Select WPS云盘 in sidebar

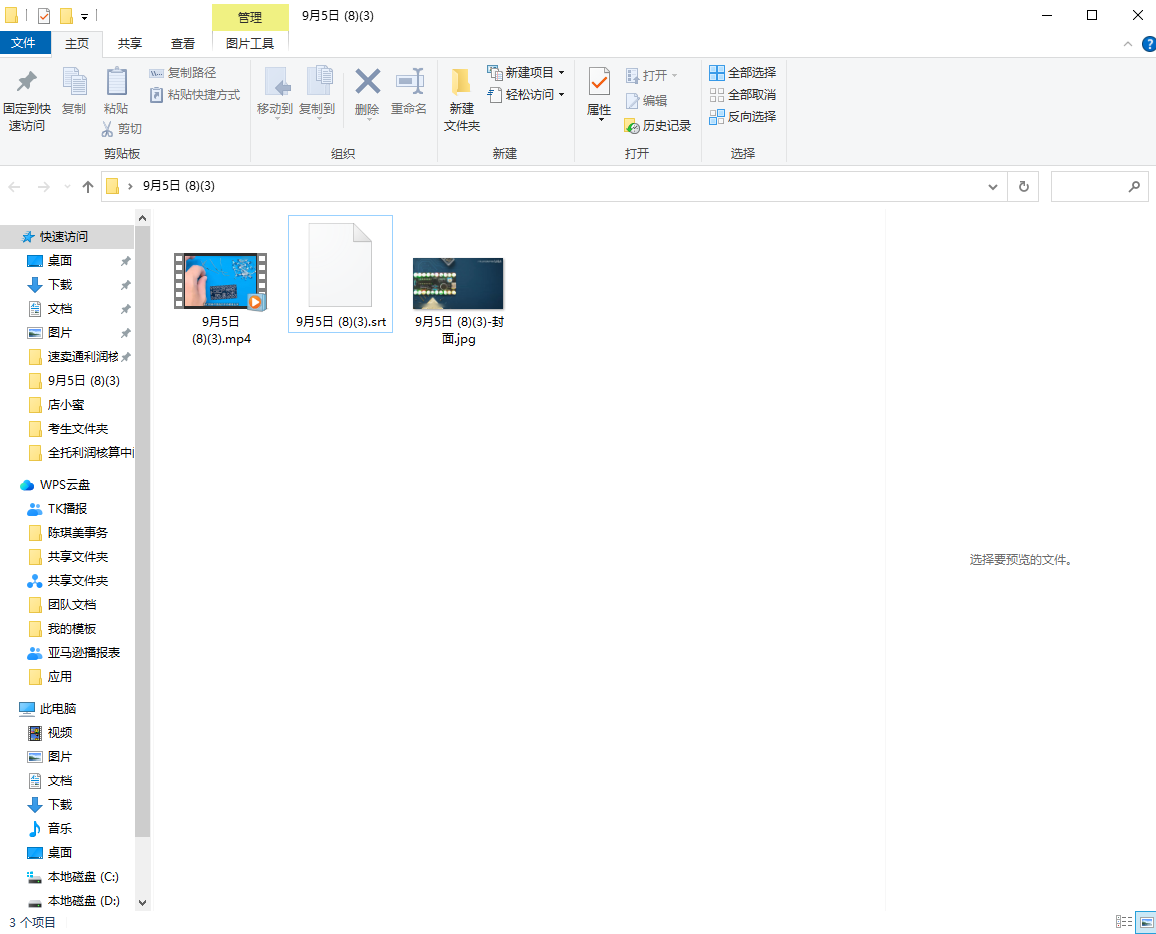(x=64, y=484)
